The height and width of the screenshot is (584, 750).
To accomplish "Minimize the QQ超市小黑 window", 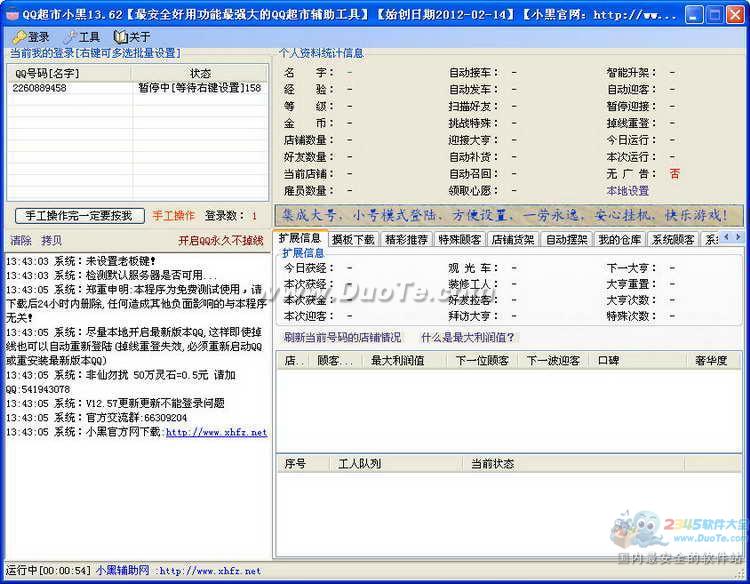I will click(x=694, y=15).
